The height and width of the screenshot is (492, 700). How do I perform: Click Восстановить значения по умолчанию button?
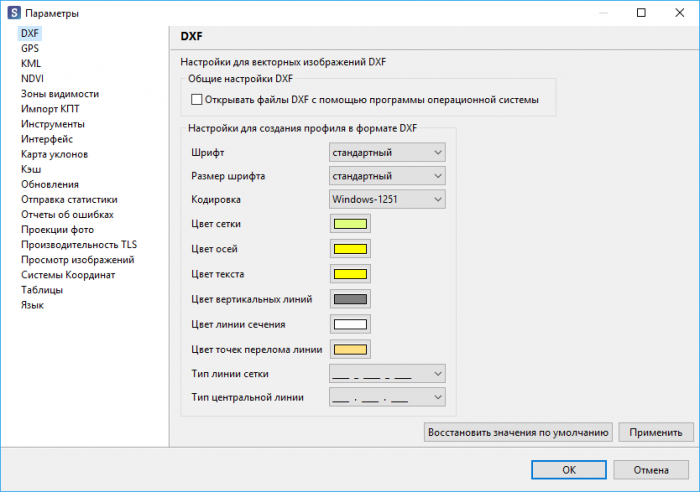(518, 432)
